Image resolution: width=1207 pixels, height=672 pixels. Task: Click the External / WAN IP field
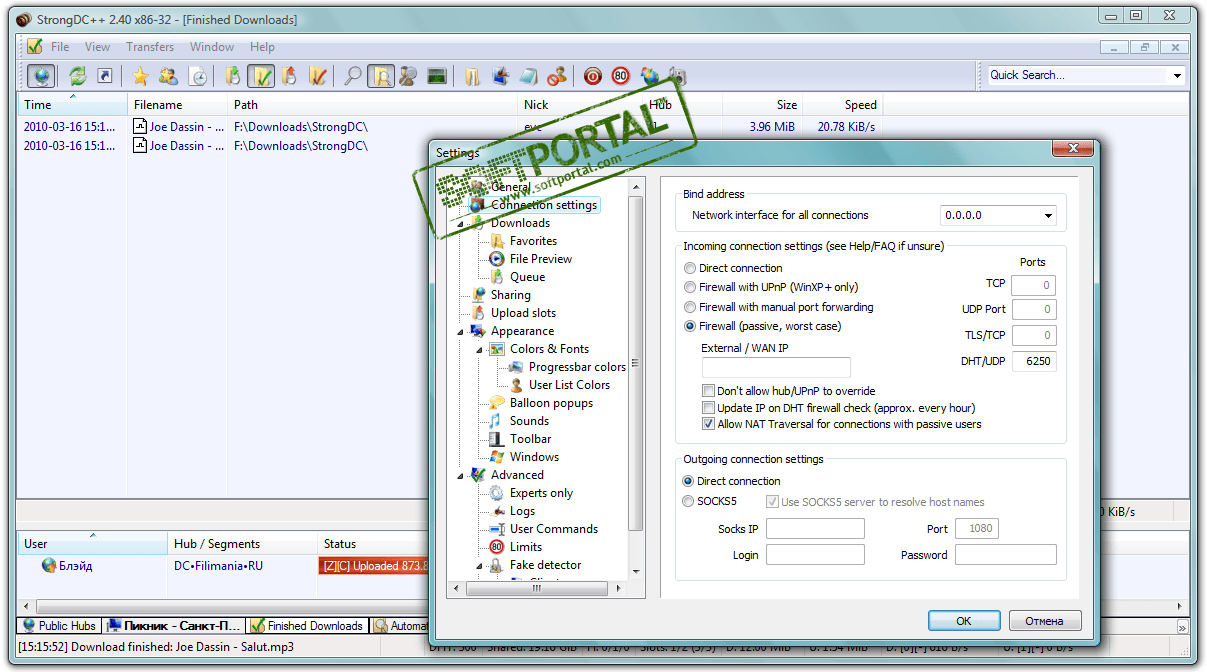[x=776, y=367]
